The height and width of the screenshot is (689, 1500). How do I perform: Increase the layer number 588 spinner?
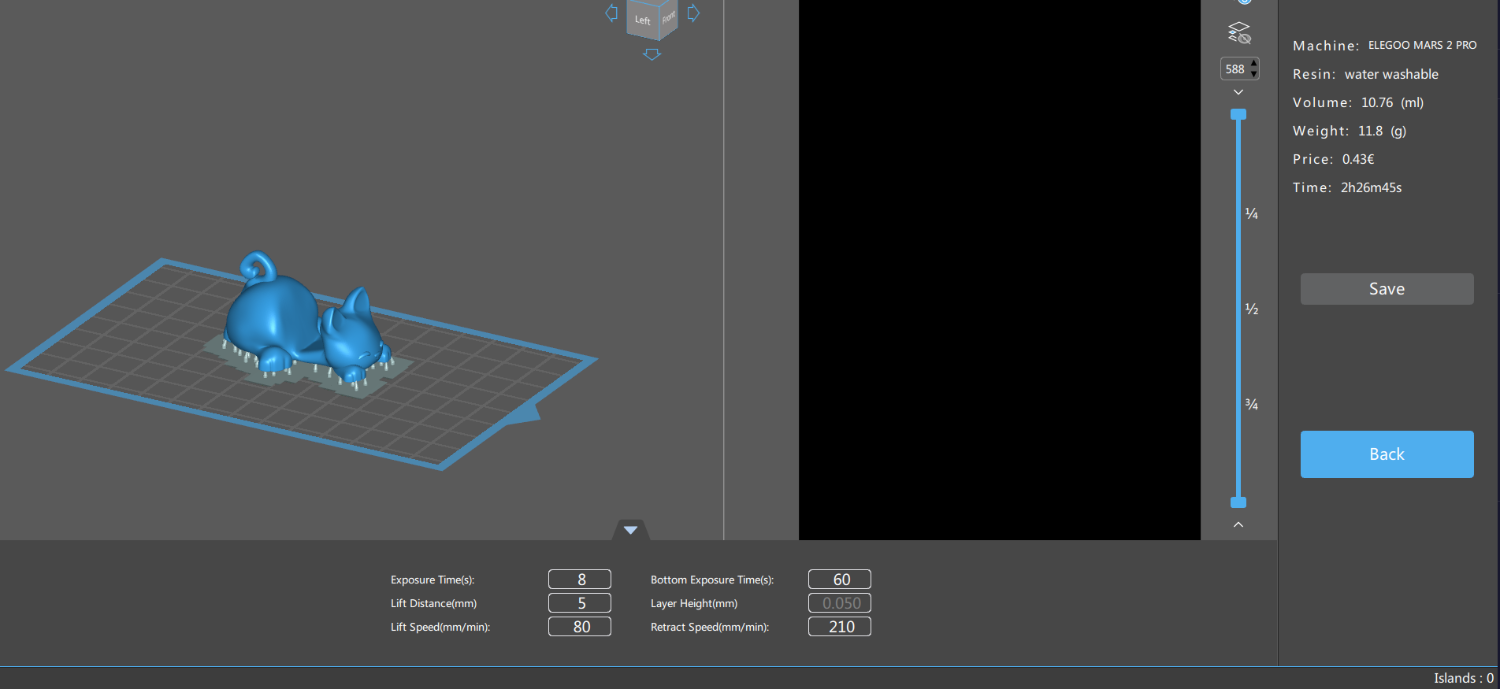1254,64
